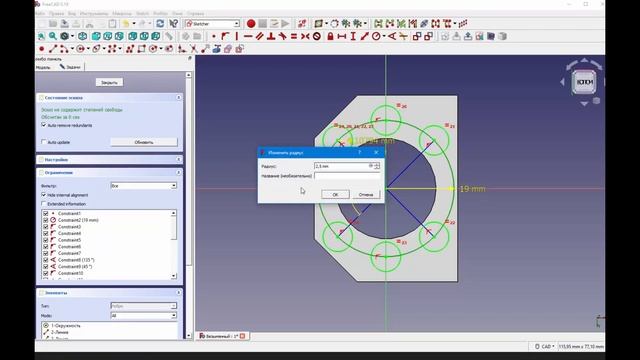Select the create point tool
This screenshot has width=640, height=360.
tap(41, 49)
